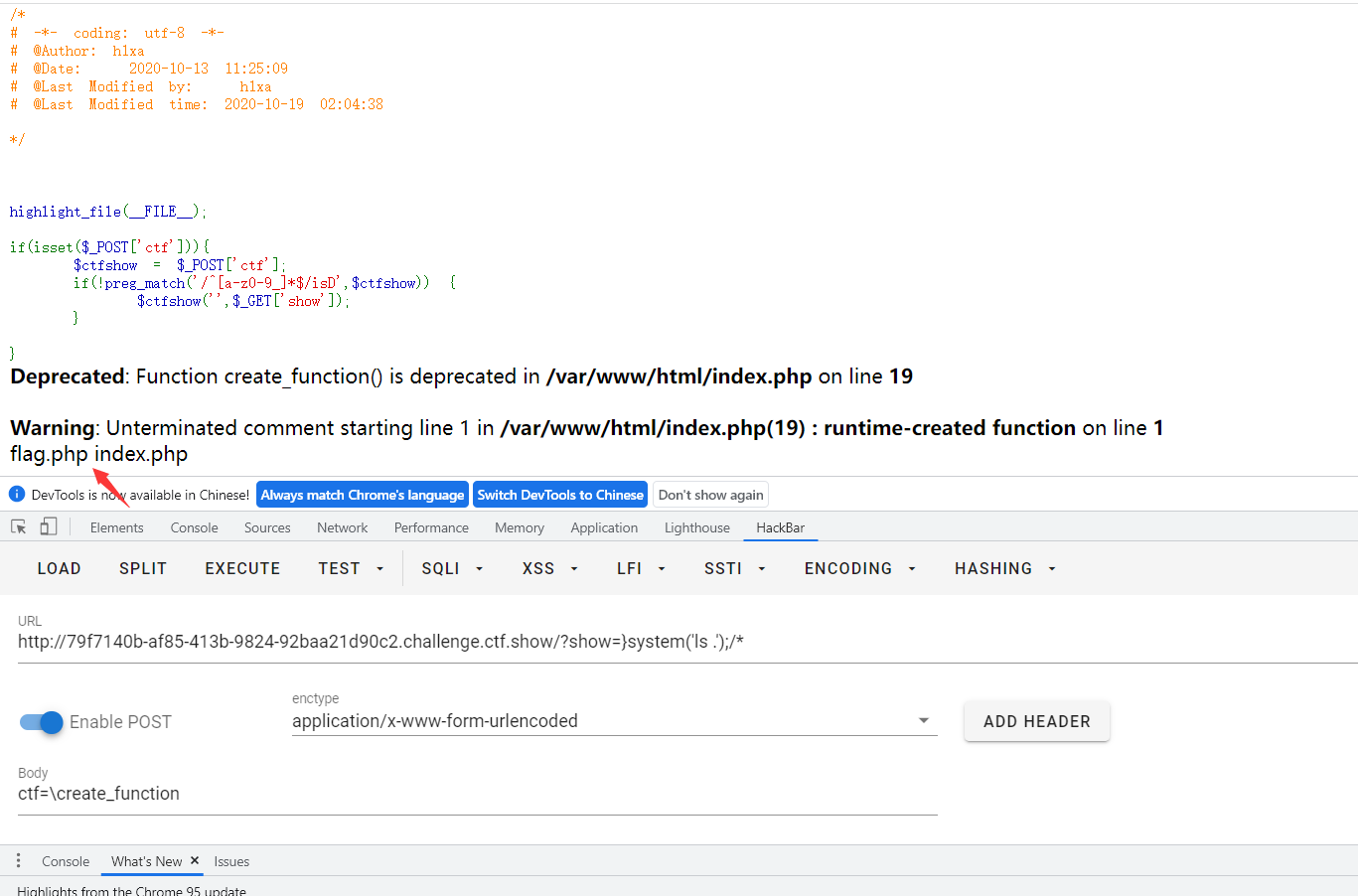Click the 'index.php' output text
Viewport: 1358px width, 896px height.
pyautogui.click(x=141, y=454)
